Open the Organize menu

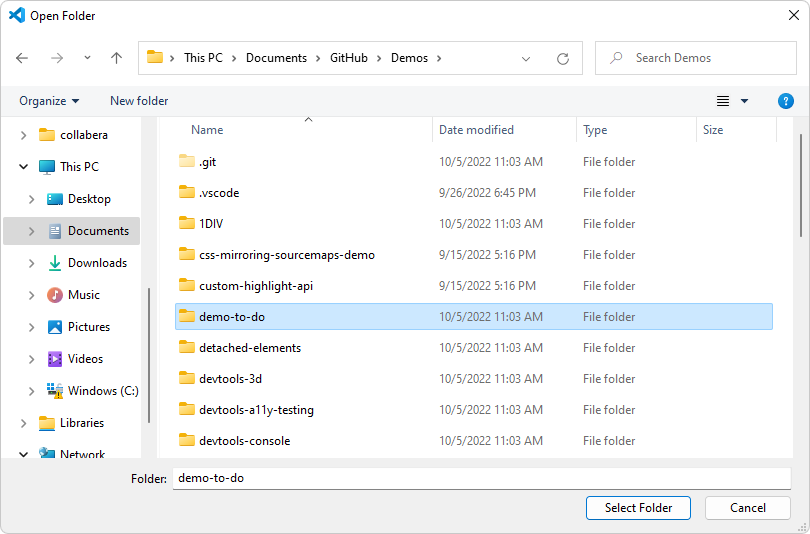pyautogui.click(x=49, y=101)
